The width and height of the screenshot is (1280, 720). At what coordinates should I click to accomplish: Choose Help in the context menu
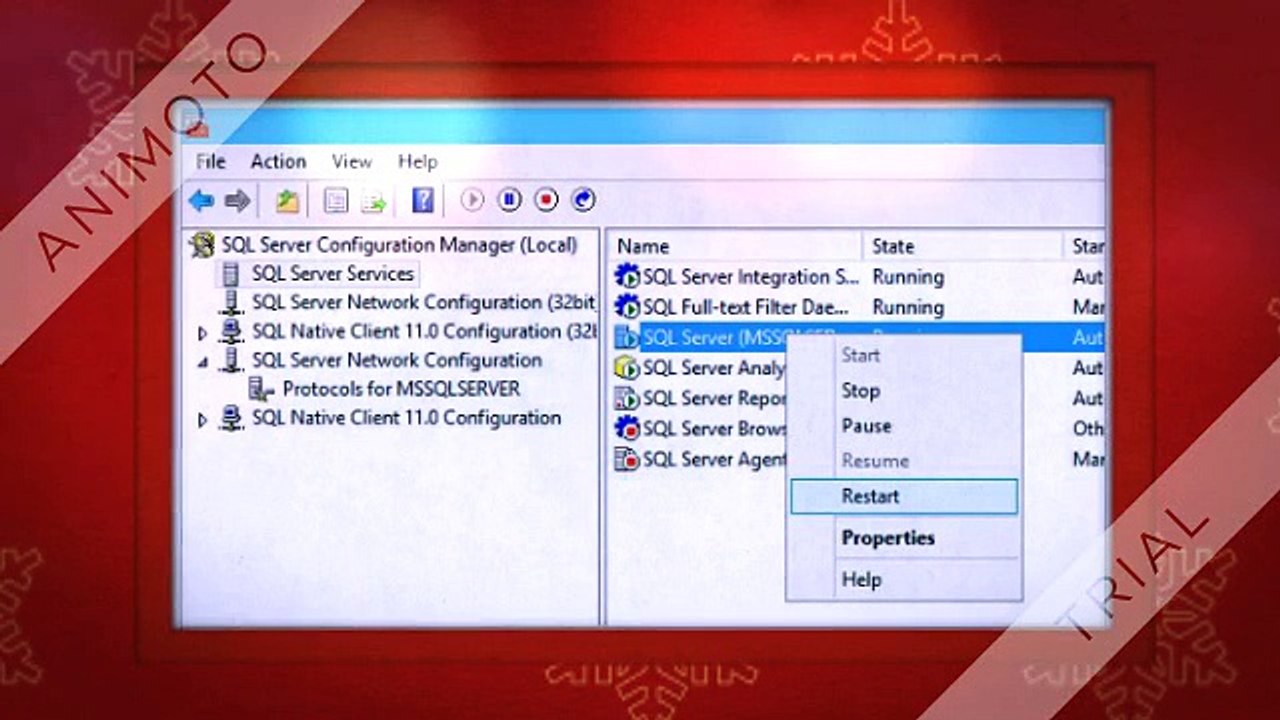[x=904, y=579]
